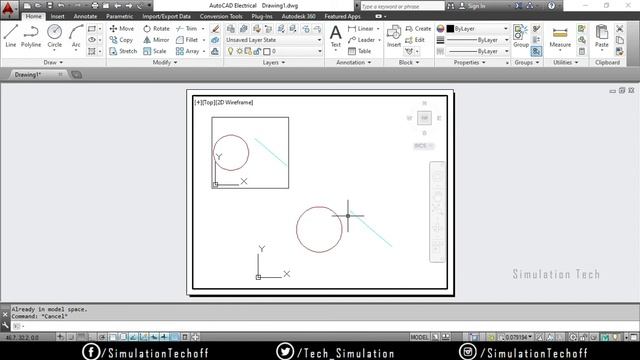640x360 pixels.
Task: Expand the Layers panel
Action: pyautogui.click(x=273, y=62)
